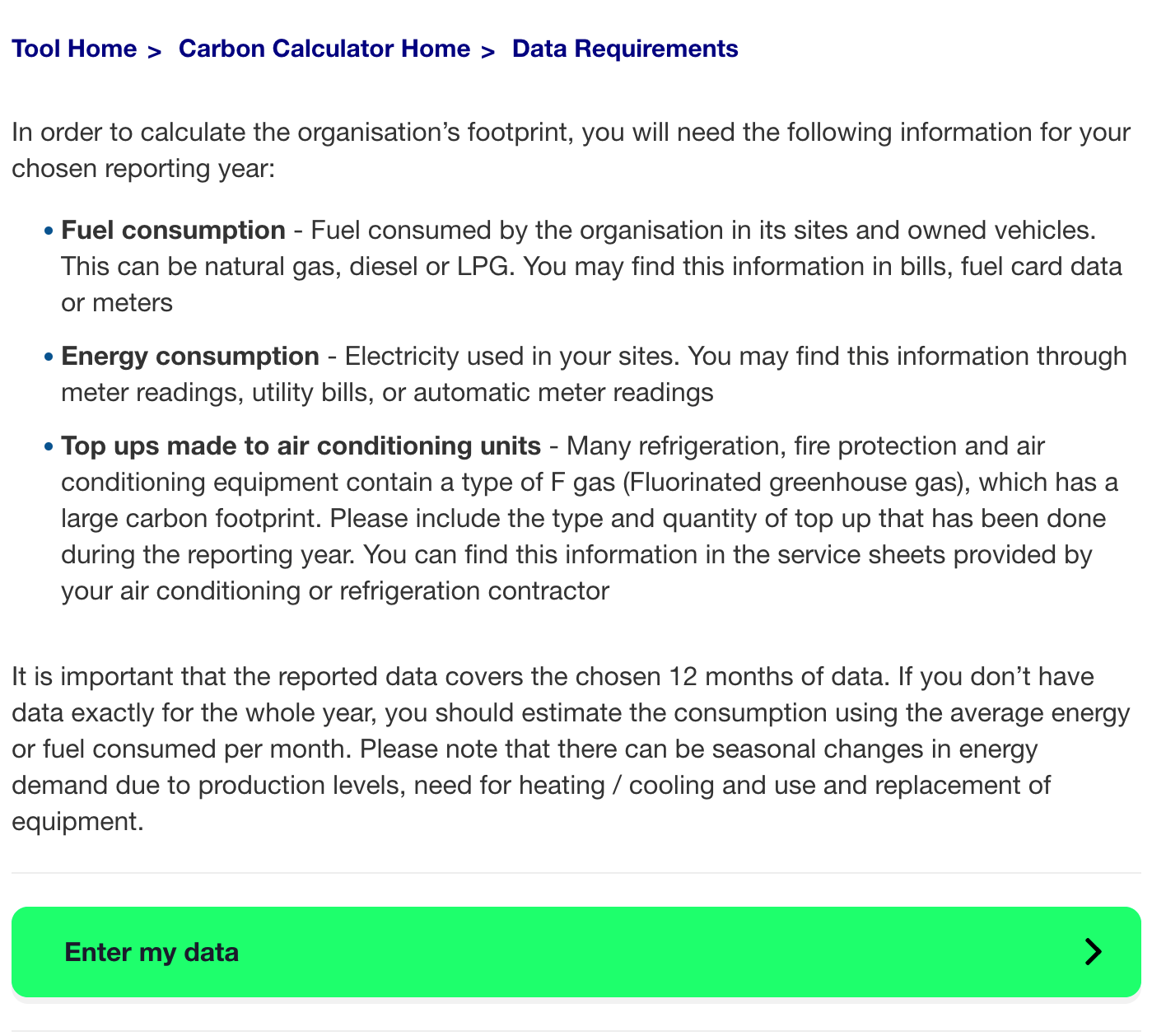Click the partially visible row below Enter my data
Viewport: 1152px width, 1036px height.
(x=576, y=1032)
